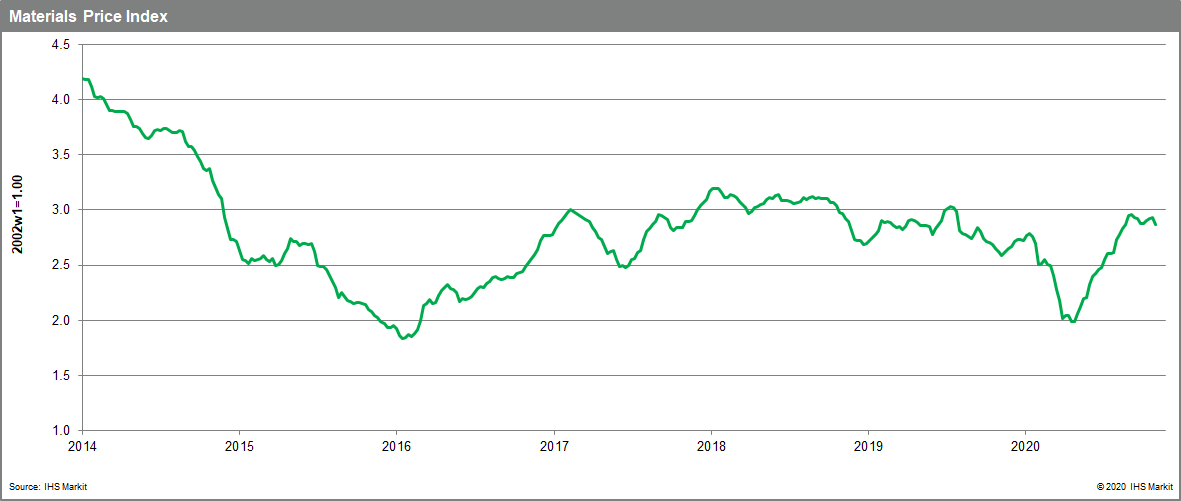The width and height of the screenshot is (1181, 501).
Task: Click the 2014 x-axis label
Action: [x=81, y=445]
